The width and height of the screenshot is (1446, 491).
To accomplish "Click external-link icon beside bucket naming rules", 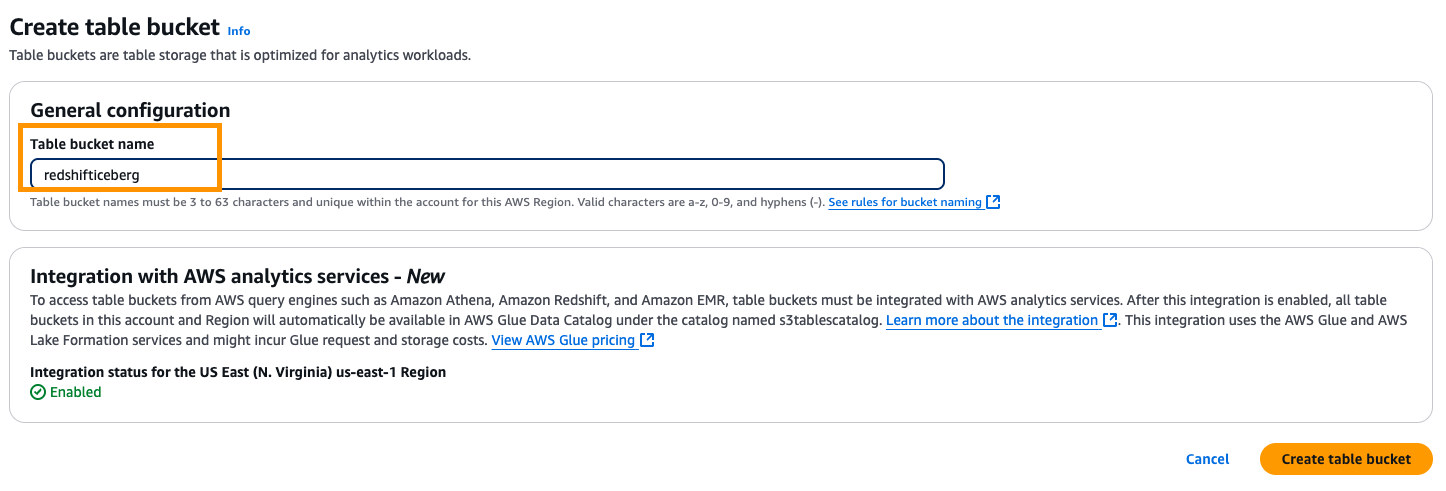I will coord(993,202).
